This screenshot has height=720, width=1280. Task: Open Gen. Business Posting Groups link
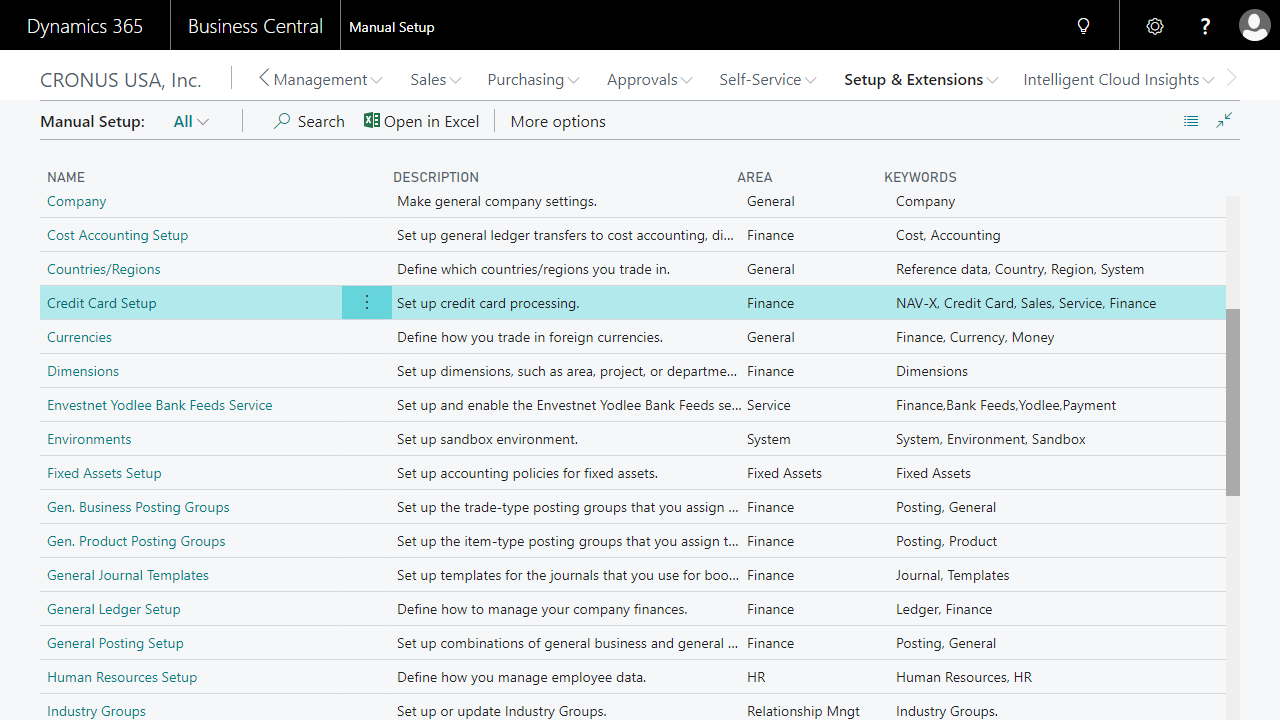138,507
